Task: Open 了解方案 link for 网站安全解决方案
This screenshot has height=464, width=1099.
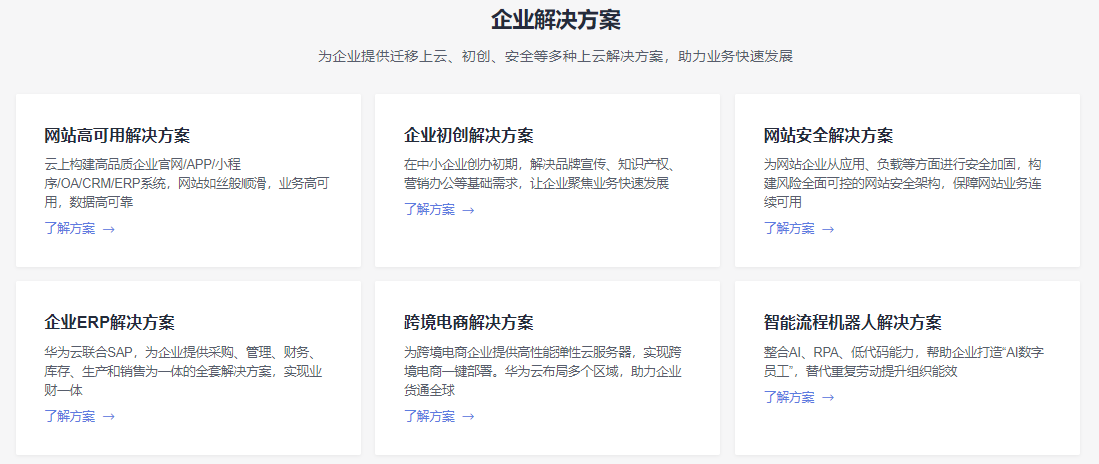Action: pos(789,229)
